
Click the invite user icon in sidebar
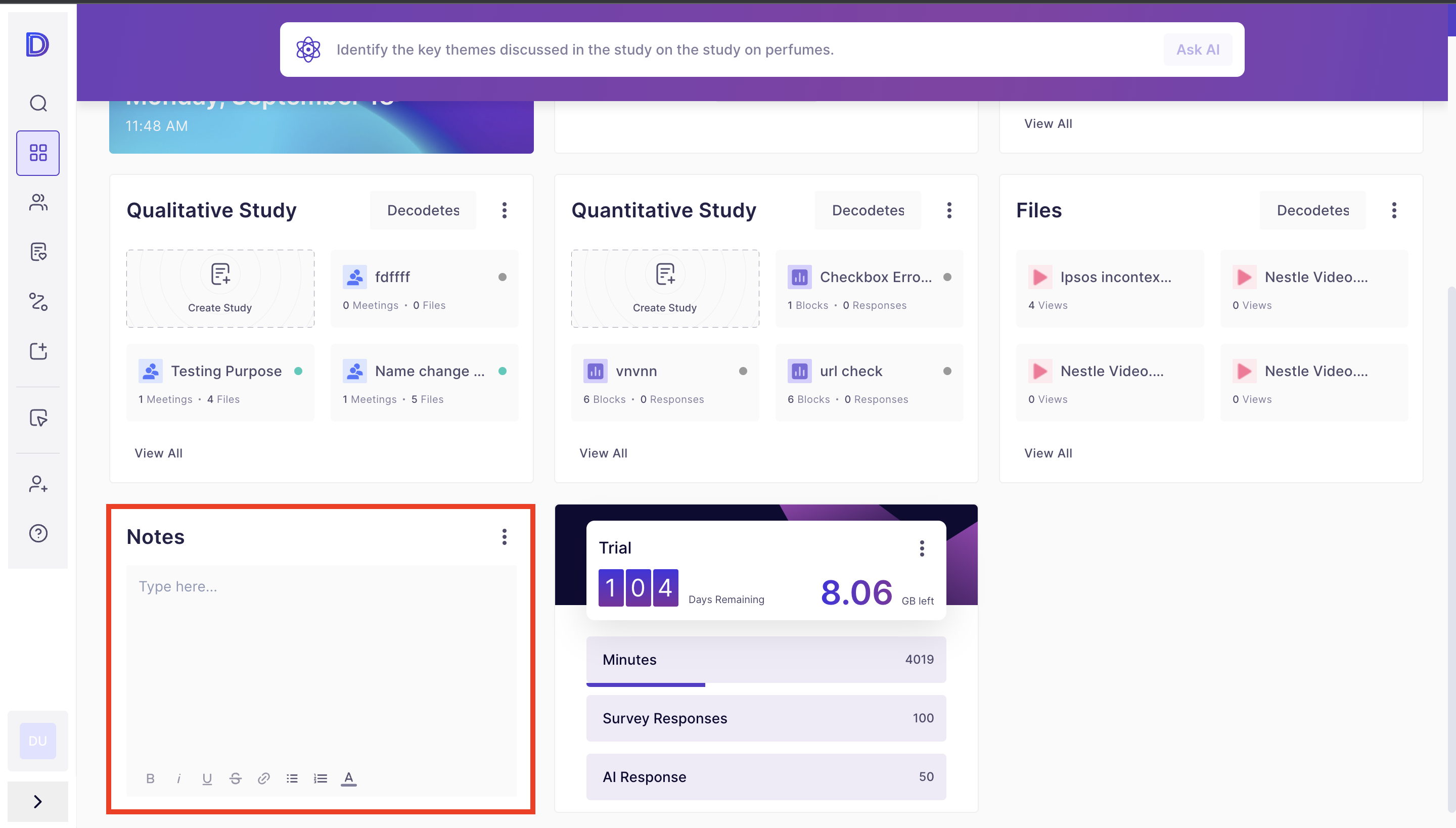click(38, 484)
